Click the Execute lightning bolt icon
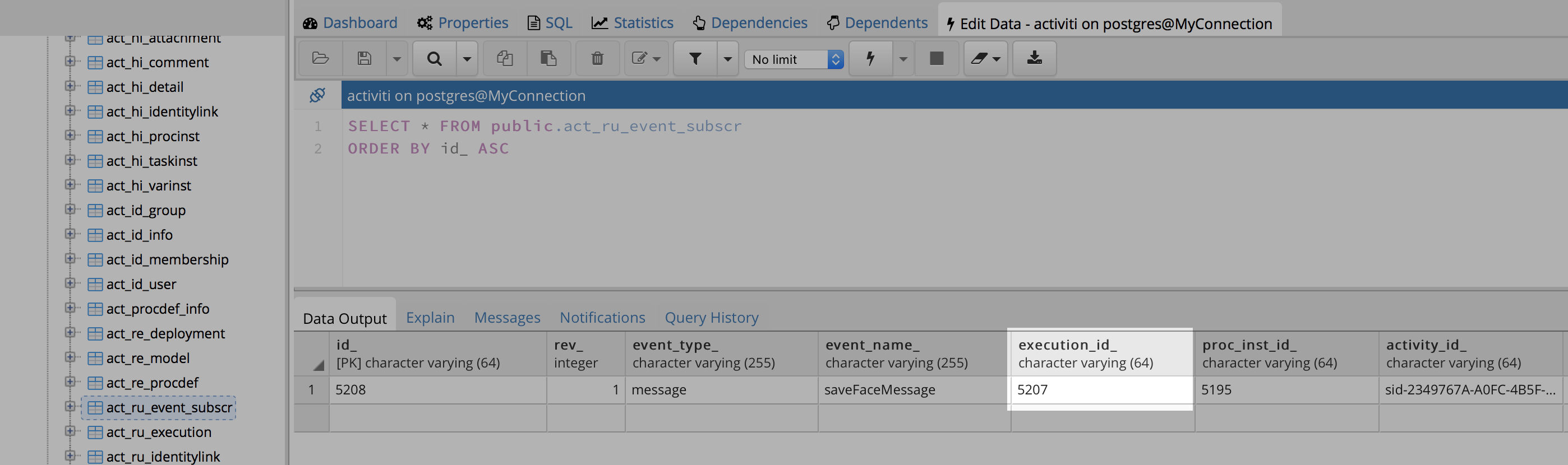The image size is (1568, 465). (870, 58)
